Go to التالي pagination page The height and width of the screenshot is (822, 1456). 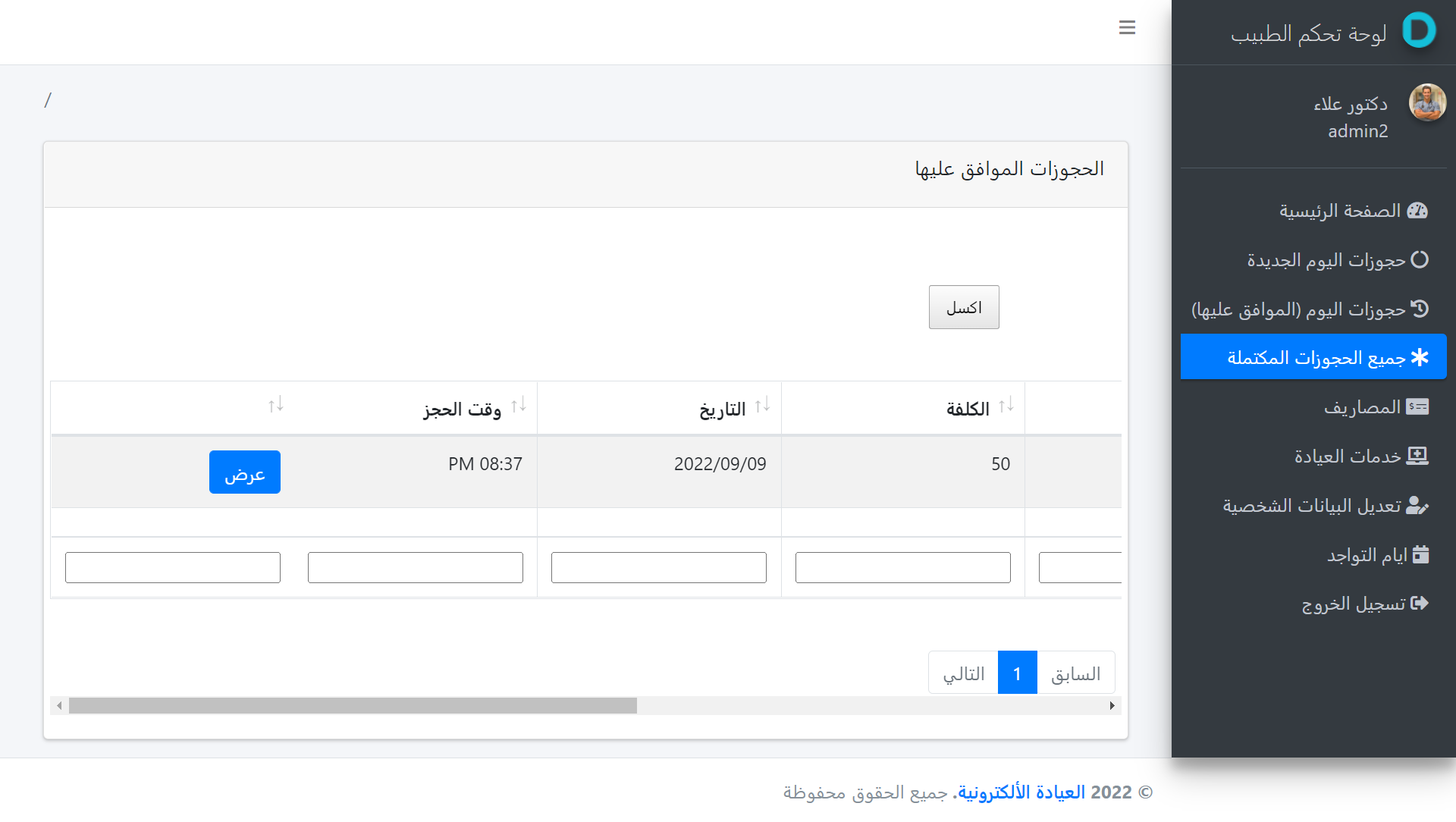(x=963, y=673)
